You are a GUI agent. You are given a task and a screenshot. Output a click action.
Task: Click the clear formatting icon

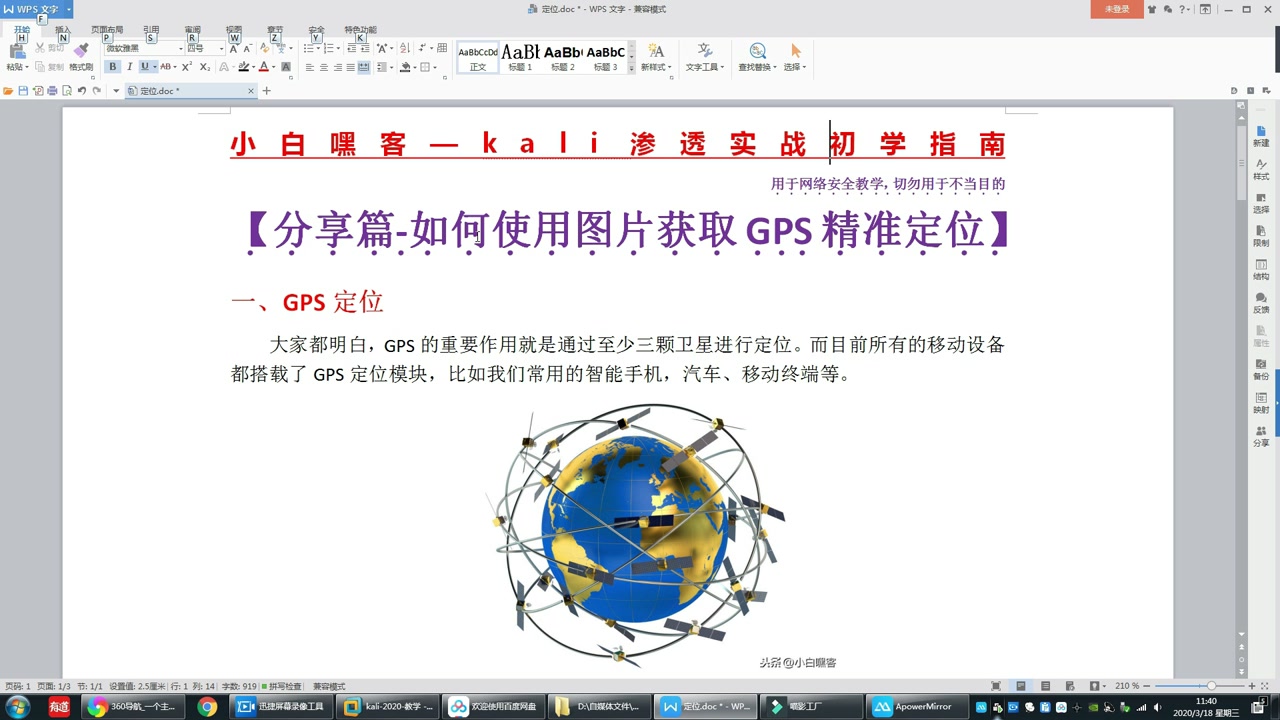tap(264, 48)
